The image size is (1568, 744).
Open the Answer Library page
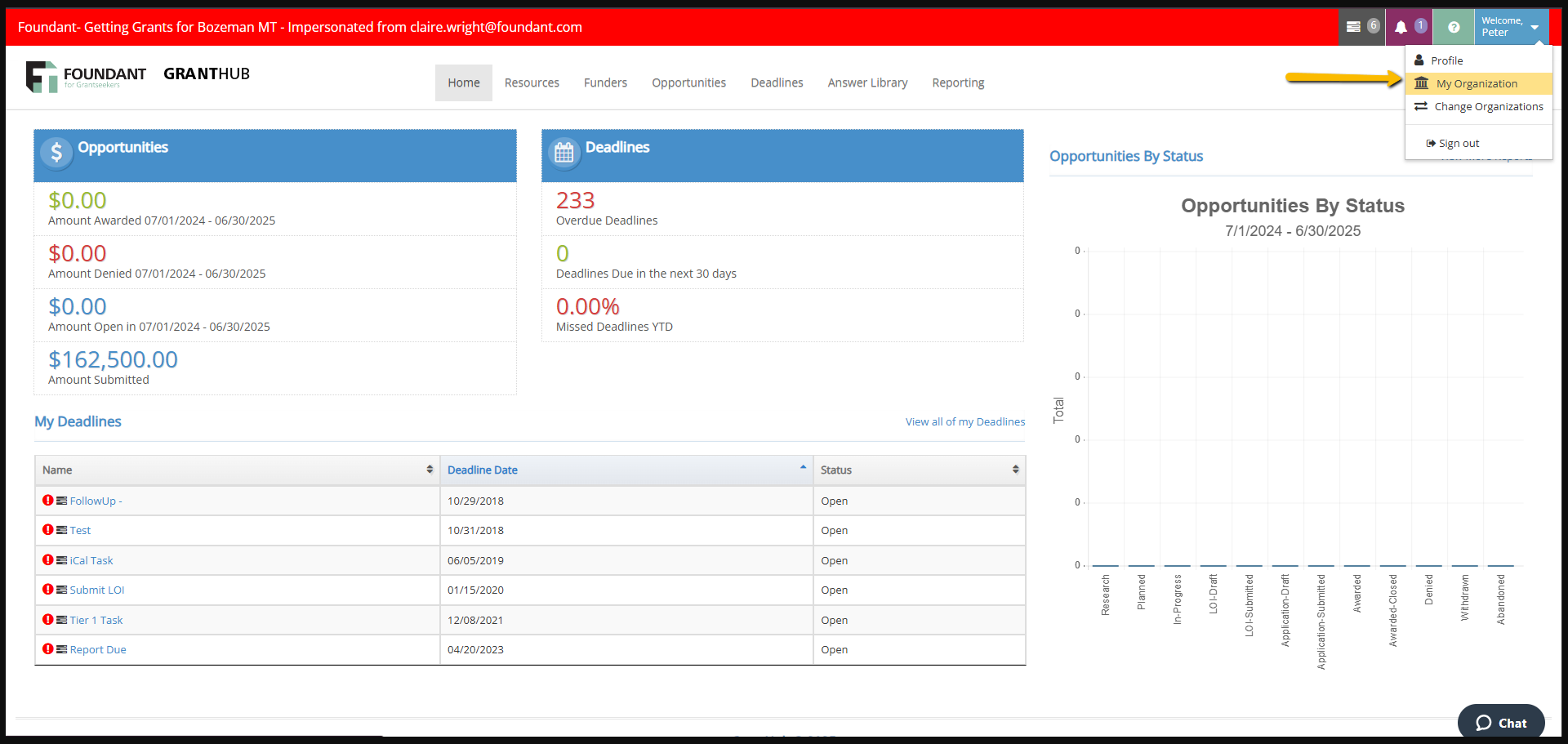pyautogui.click(x=867, y=82)
